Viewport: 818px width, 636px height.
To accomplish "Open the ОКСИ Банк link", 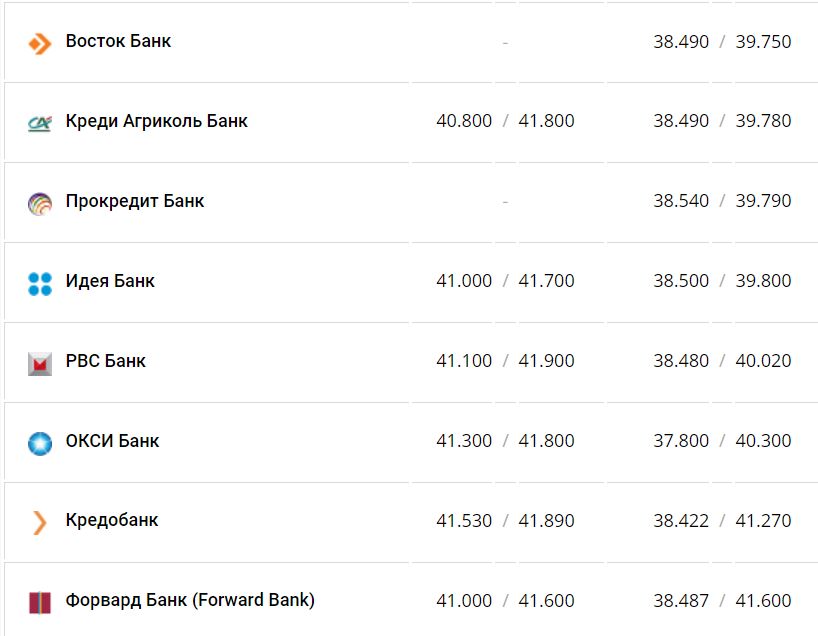I will 112,441.
